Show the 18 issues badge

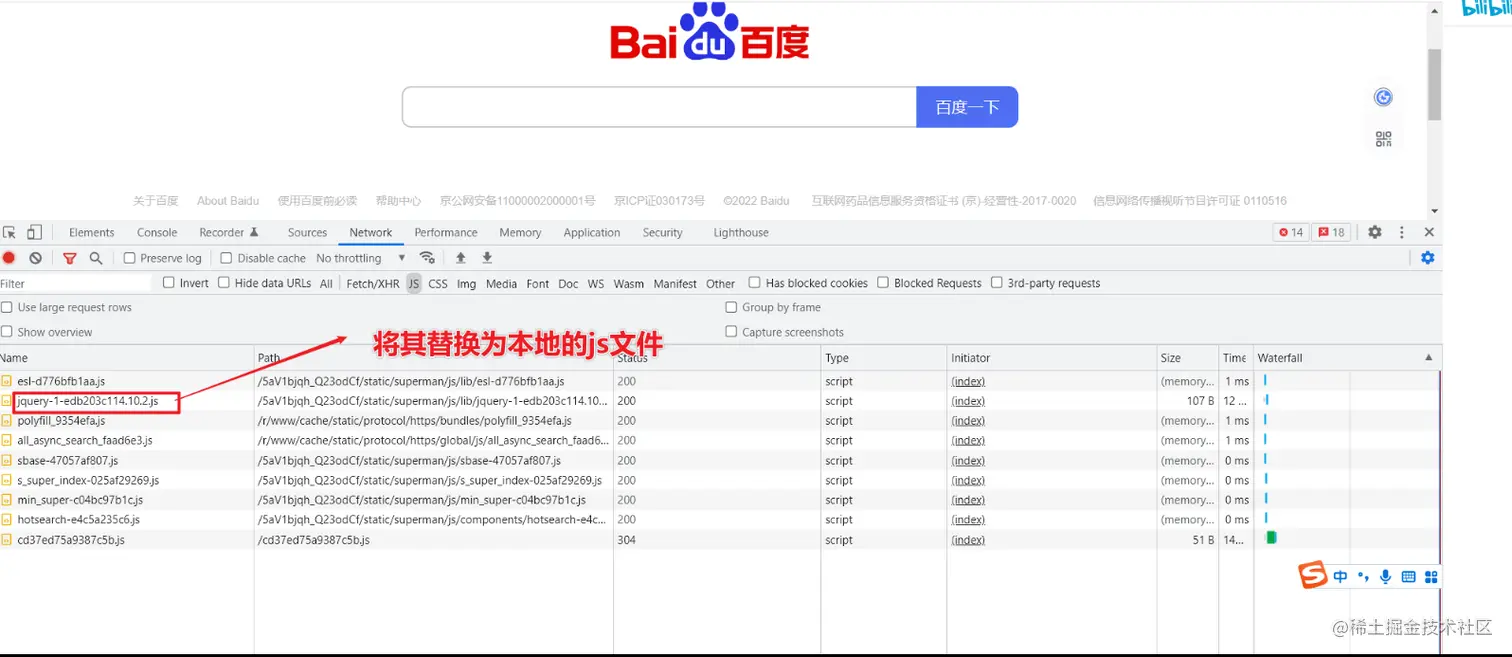point(1331,232)
